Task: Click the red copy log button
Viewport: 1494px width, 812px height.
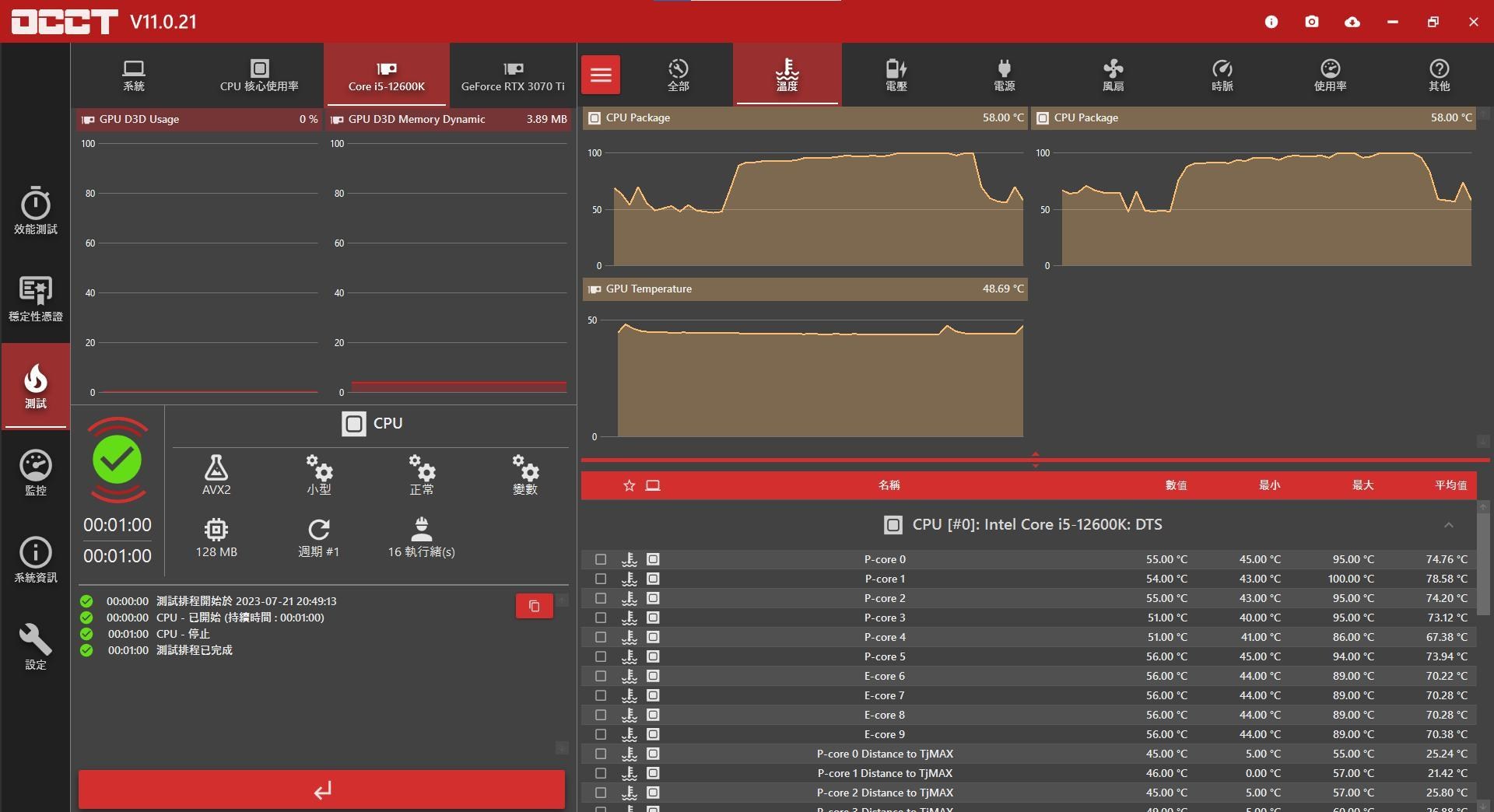Action: tap(534, 606)
